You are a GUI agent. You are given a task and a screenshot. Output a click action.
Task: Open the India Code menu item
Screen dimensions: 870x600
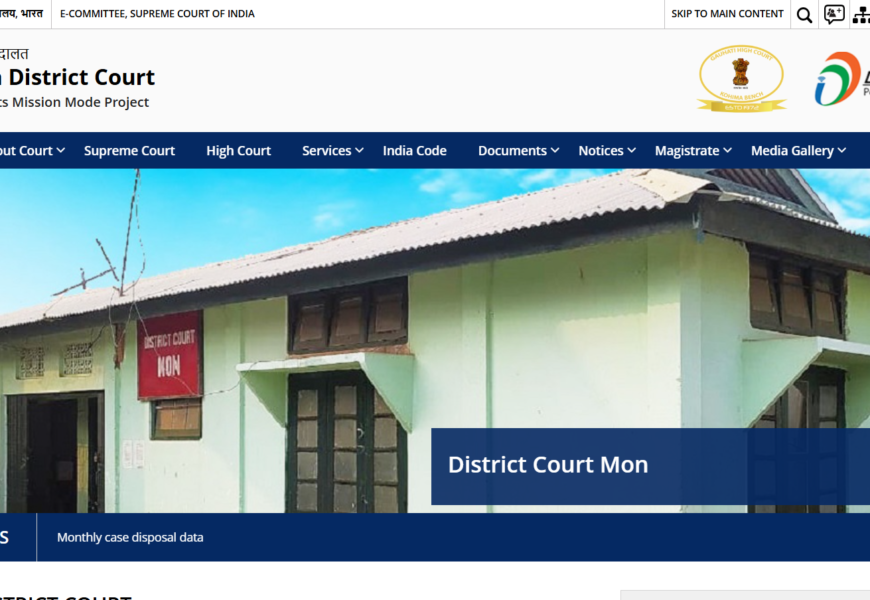tap(414, 151)
